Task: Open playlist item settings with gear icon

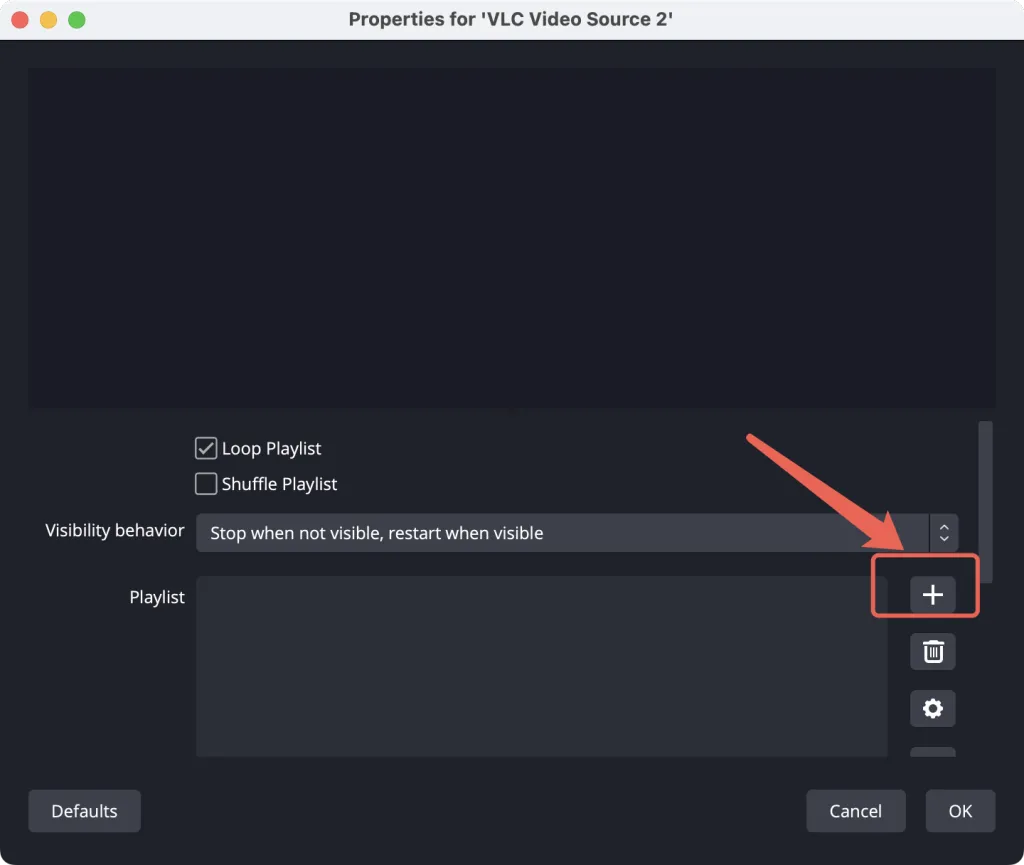Action: pyautogui.click(x=933, y=708)
